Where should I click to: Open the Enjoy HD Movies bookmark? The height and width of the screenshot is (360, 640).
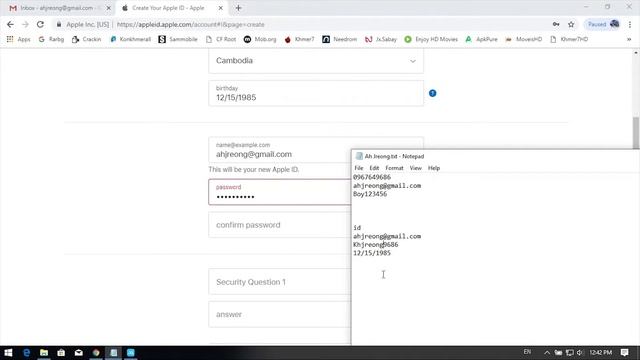coord(431,39)
